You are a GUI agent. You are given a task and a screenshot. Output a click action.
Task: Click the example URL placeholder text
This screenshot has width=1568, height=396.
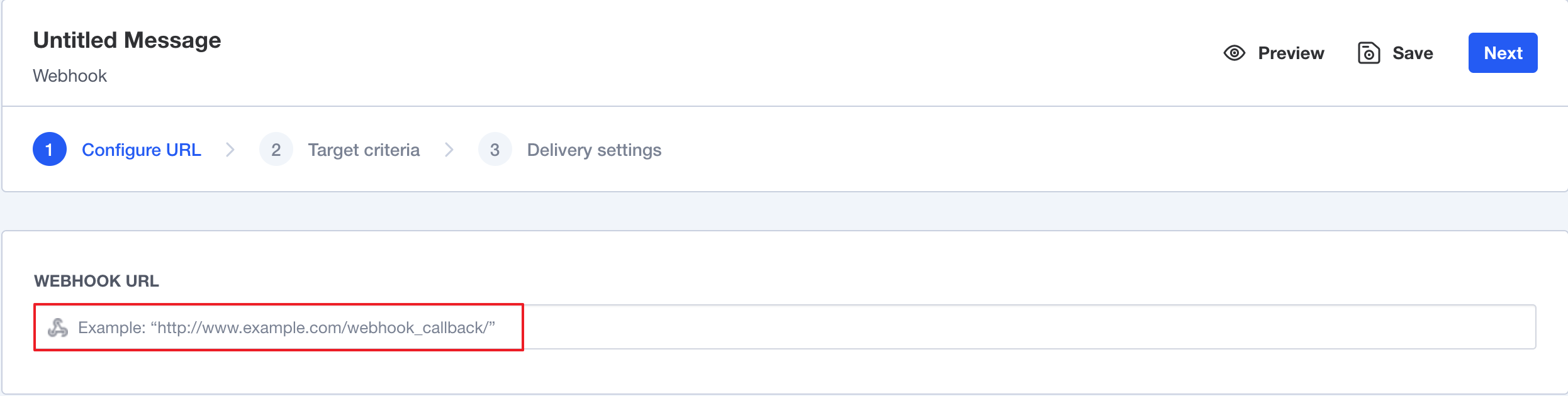(286, 327)
